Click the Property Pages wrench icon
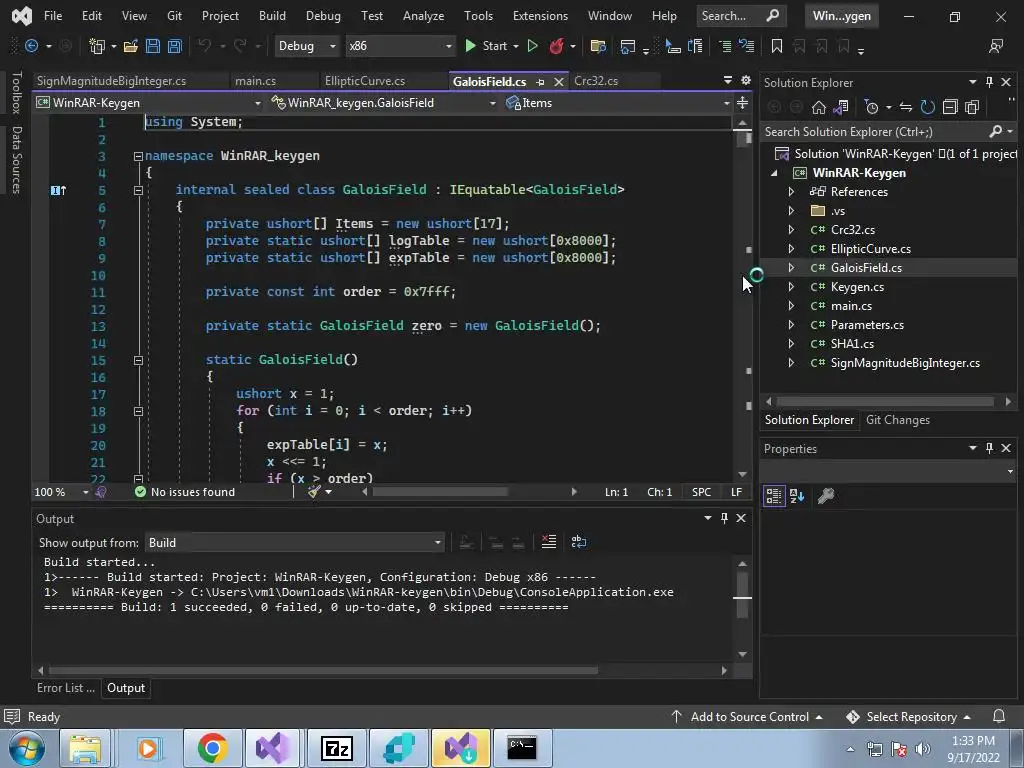 (x=825, y=496)
